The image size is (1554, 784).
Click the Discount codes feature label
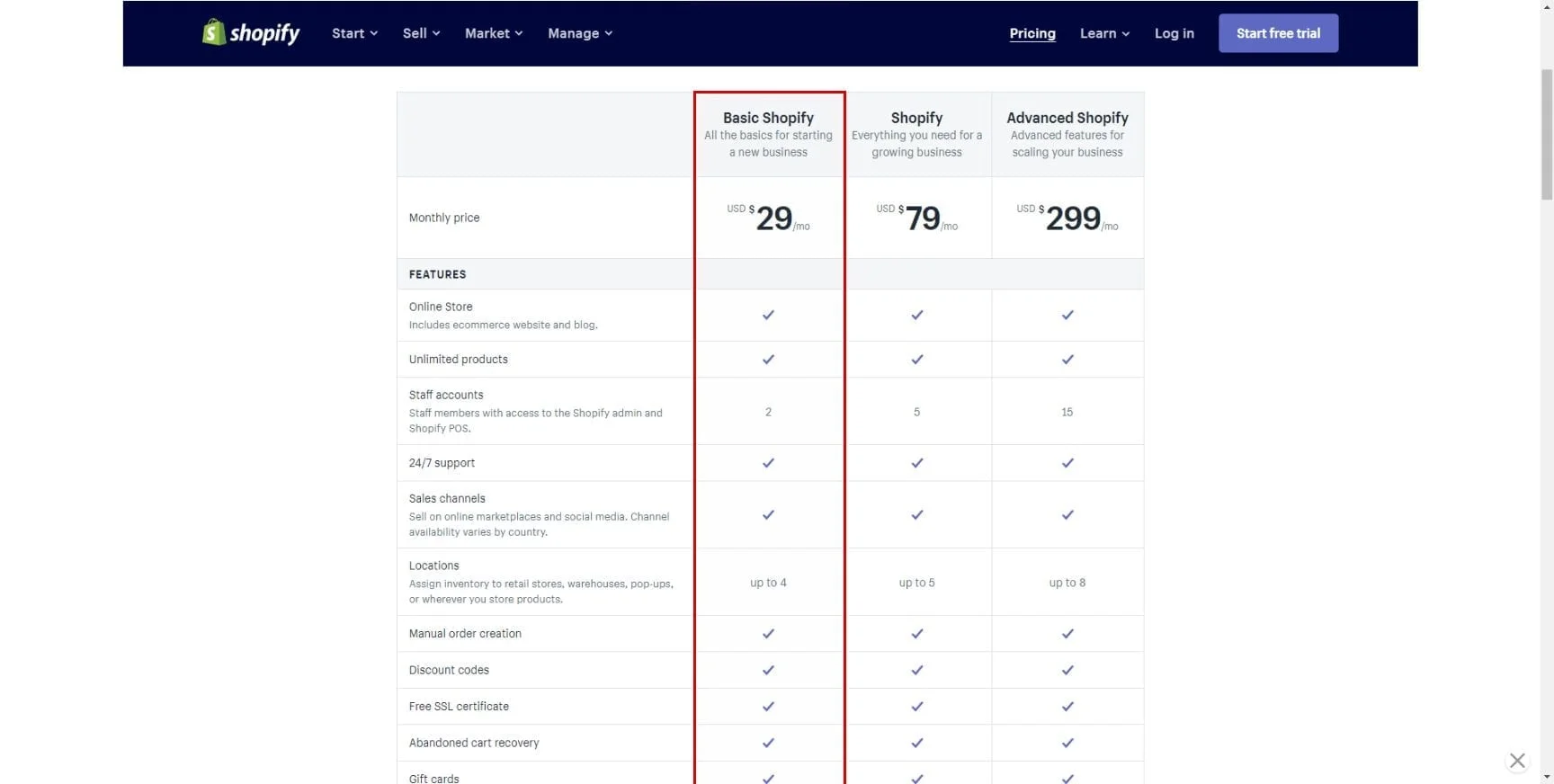coord(449,670)
